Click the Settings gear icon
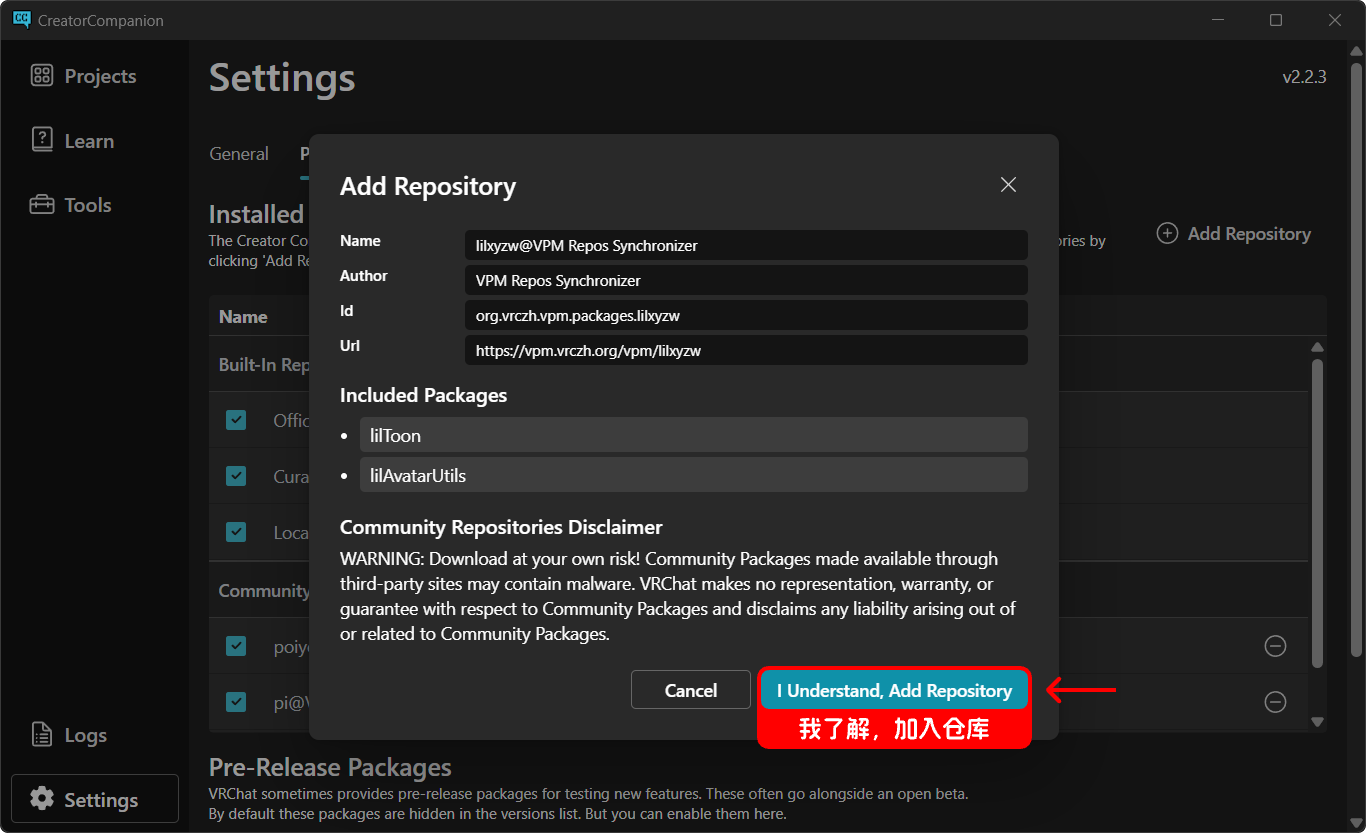The image size is (1366, 833). 42,799
